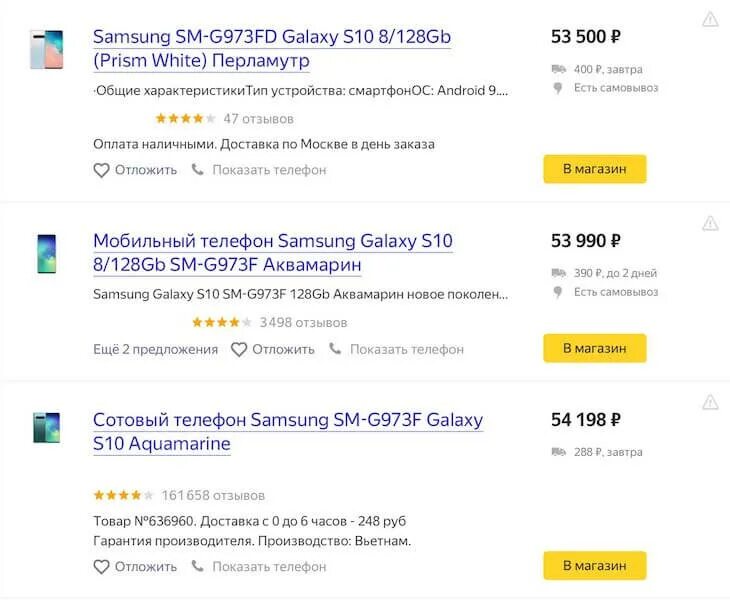Click warning triangle icon on Аквамарин listing
The width and height of the screenshot is (730, 600).
tap(710, 222)
